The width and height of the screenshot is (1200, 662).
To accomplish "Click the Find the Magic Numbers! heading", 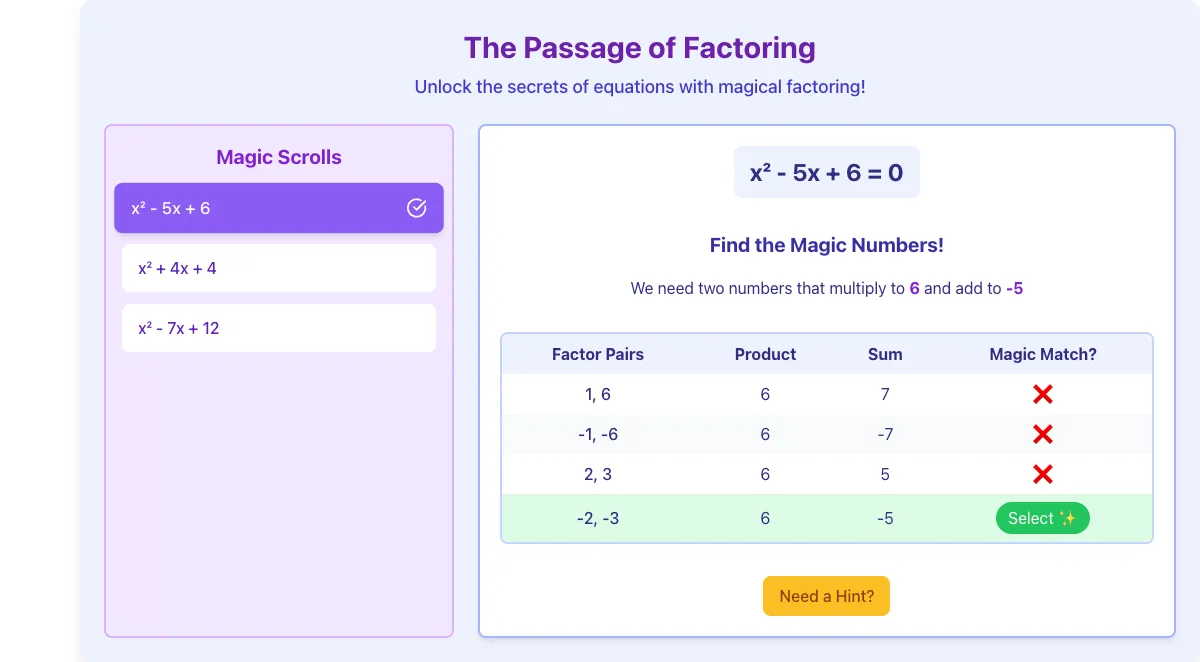I will coord(827,245).
